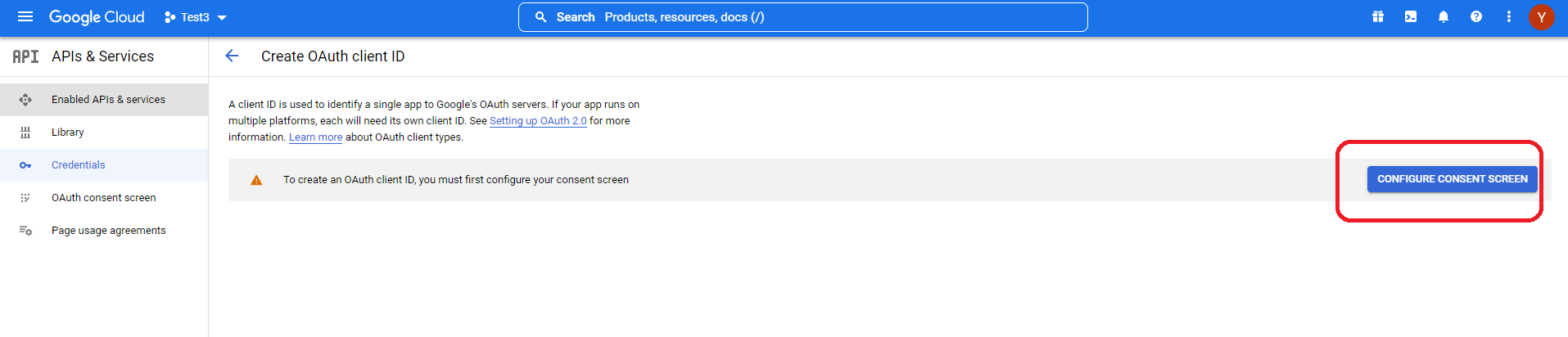Open the notifications bell
The height and width of the screenshot is (337, 1568).
[1444, 16]
